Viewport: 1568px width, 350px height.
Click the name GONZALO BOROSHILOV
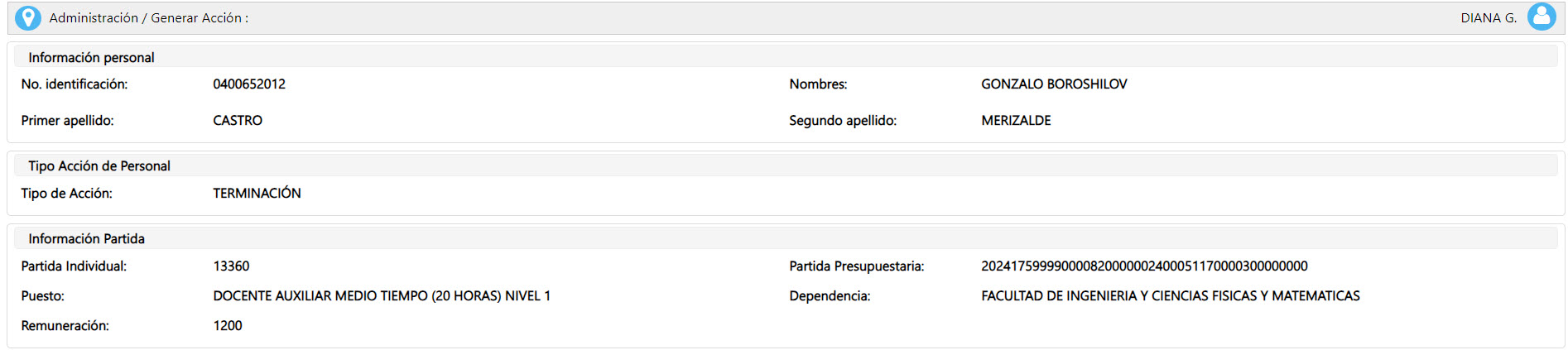pyautogui.click(x=1054, y=84)
